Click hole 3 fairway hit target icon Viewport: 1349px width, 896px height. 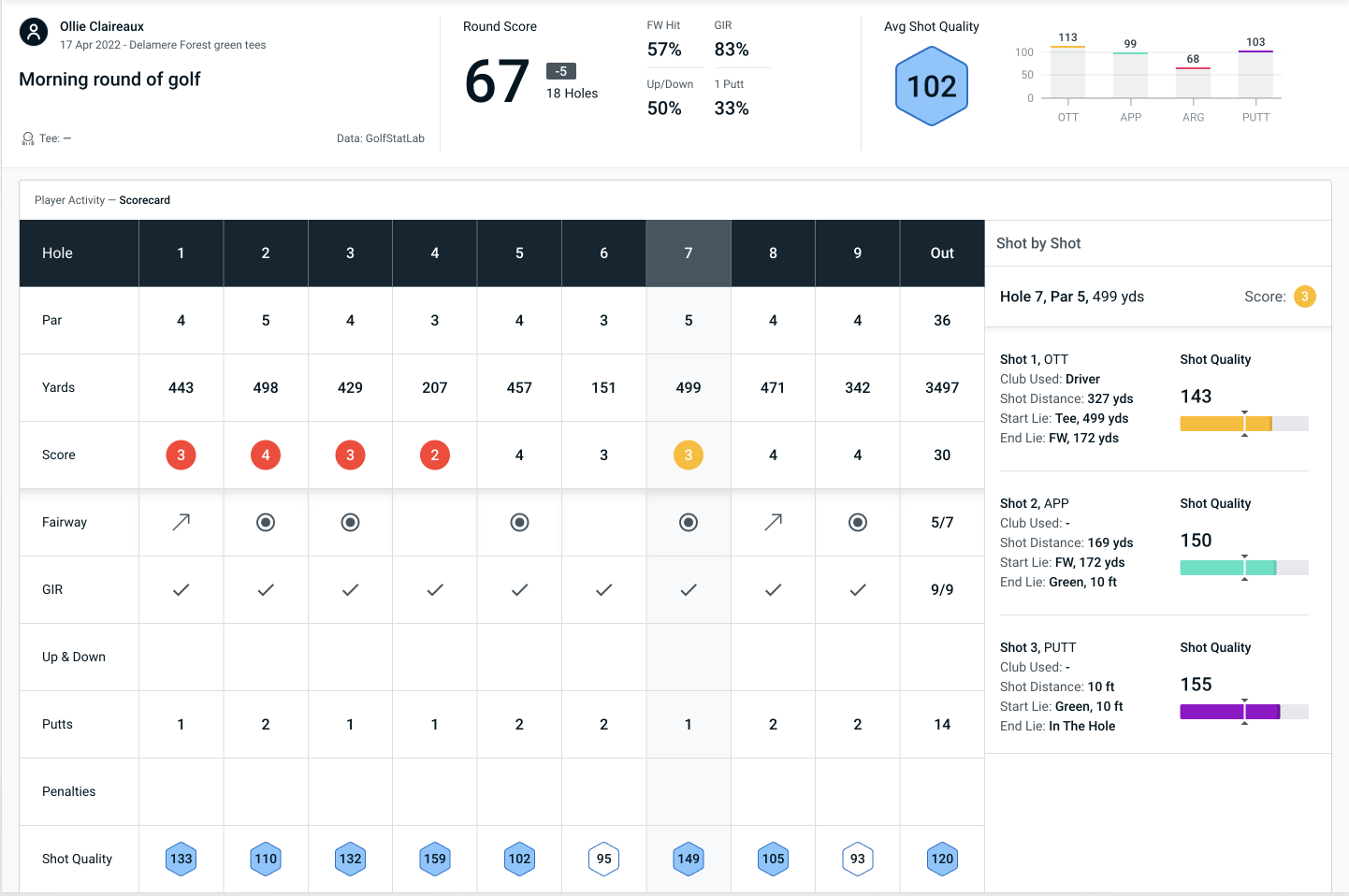click(350, 522)
